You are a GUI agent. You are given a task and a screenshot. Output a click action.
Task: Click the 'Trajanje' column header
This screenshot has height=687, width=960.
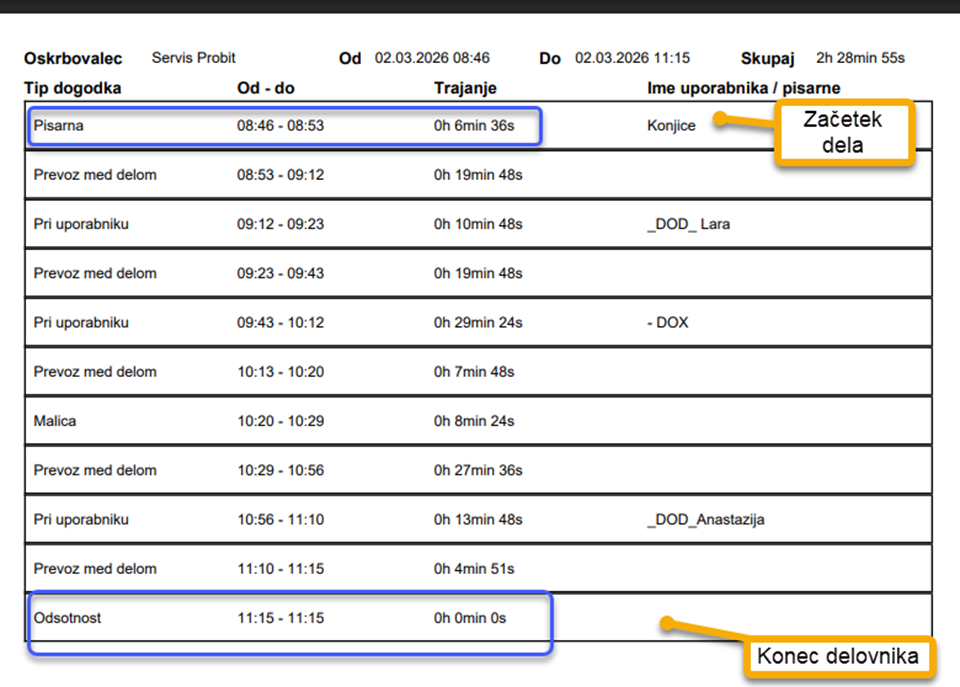465,88
